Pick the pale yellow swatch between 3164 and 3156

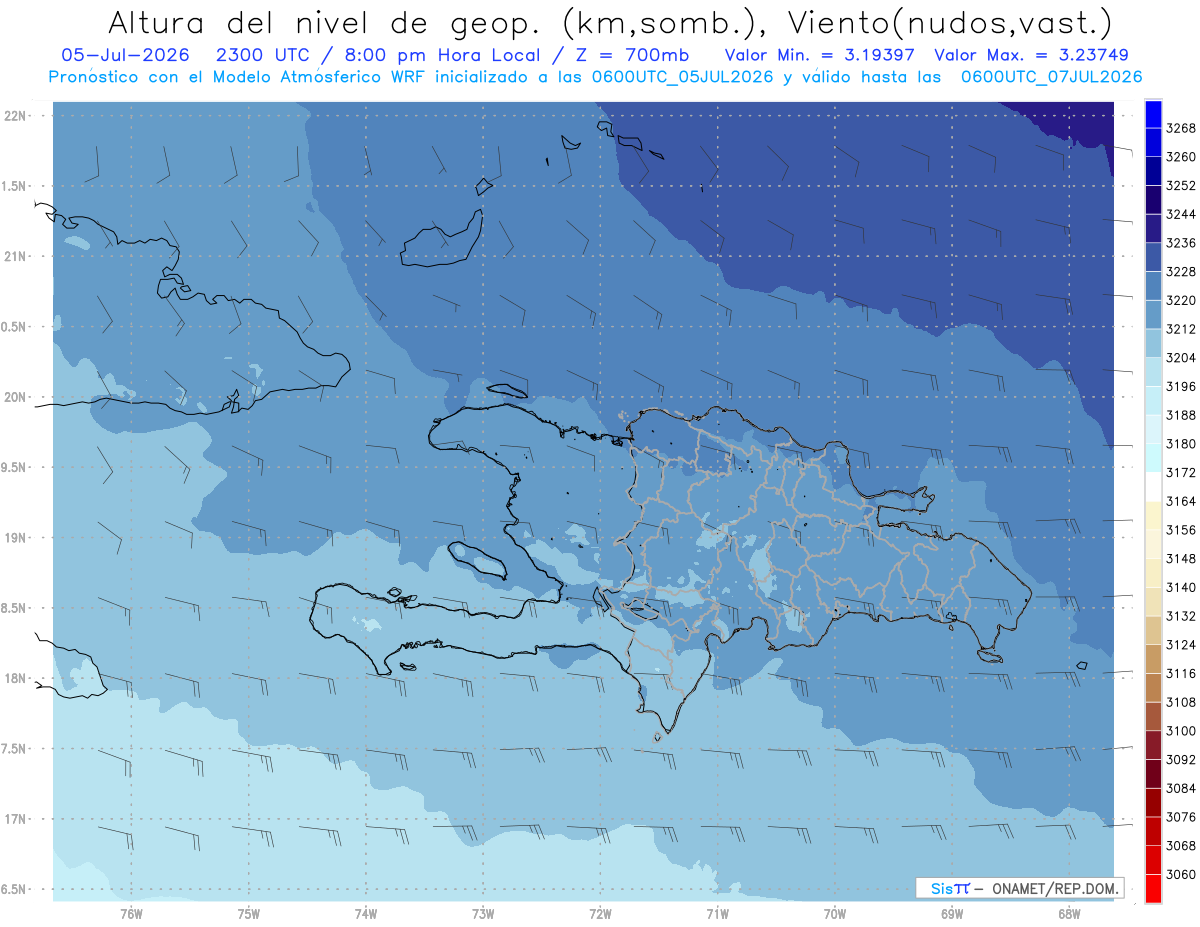(1152, 515)
